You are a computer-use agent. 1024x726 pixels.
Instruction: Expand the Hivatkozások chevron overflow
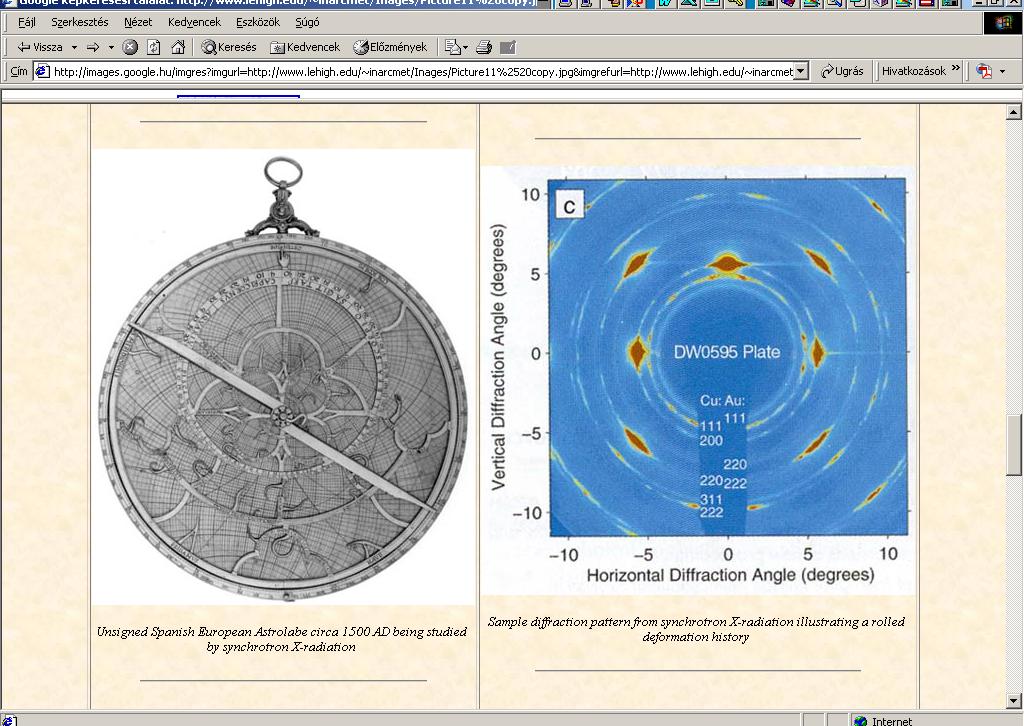click(x=955, y=69)
